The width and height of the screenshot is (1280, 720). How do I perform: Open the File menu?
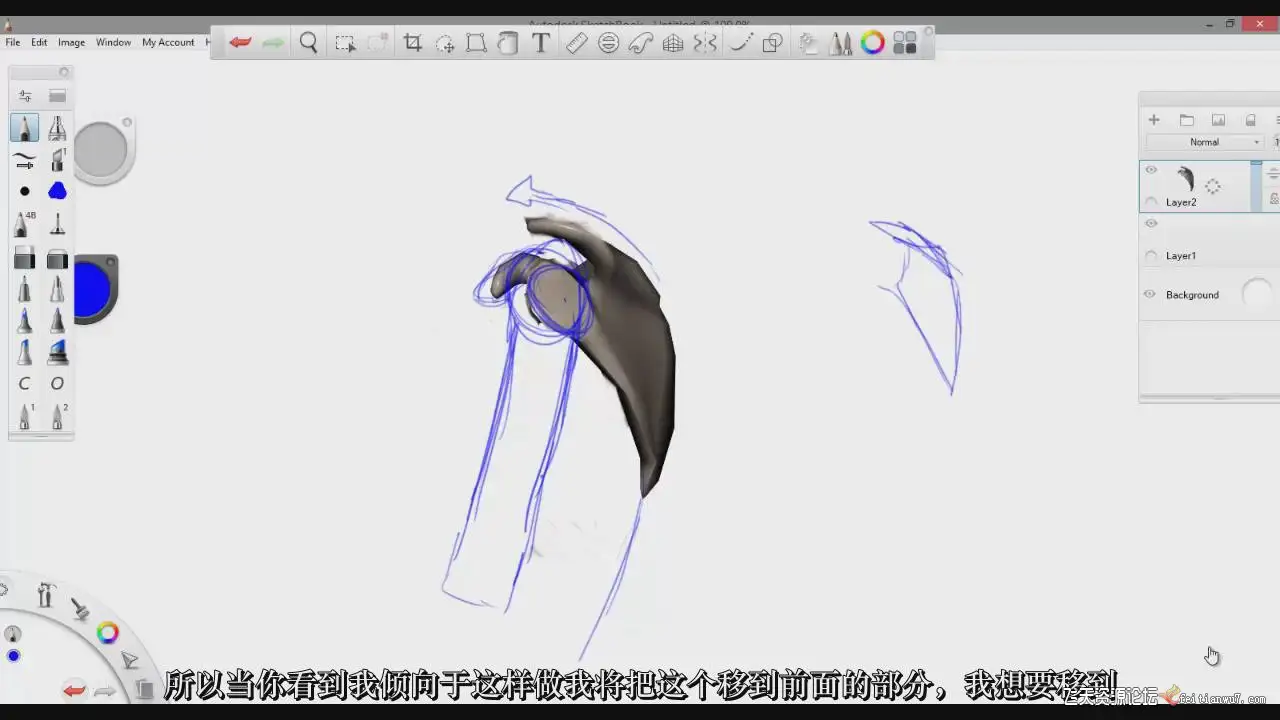[13, 42]
